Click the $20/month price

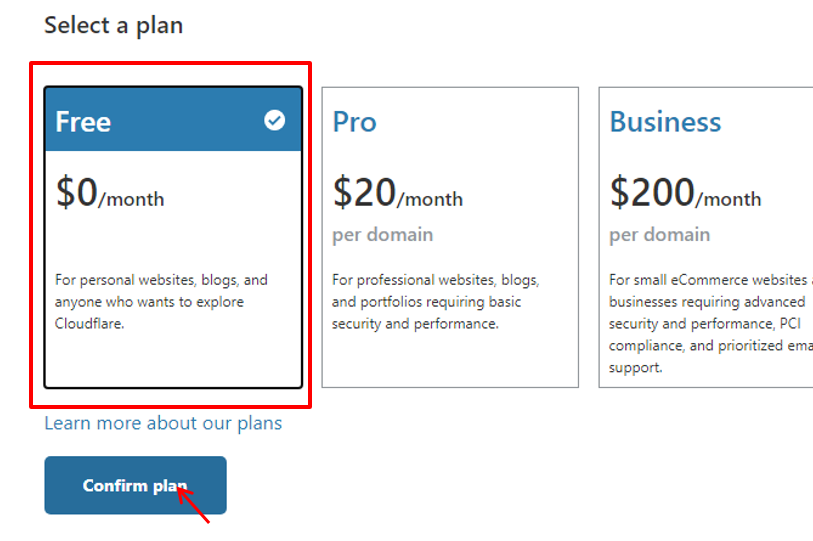(x=398, y=192)
